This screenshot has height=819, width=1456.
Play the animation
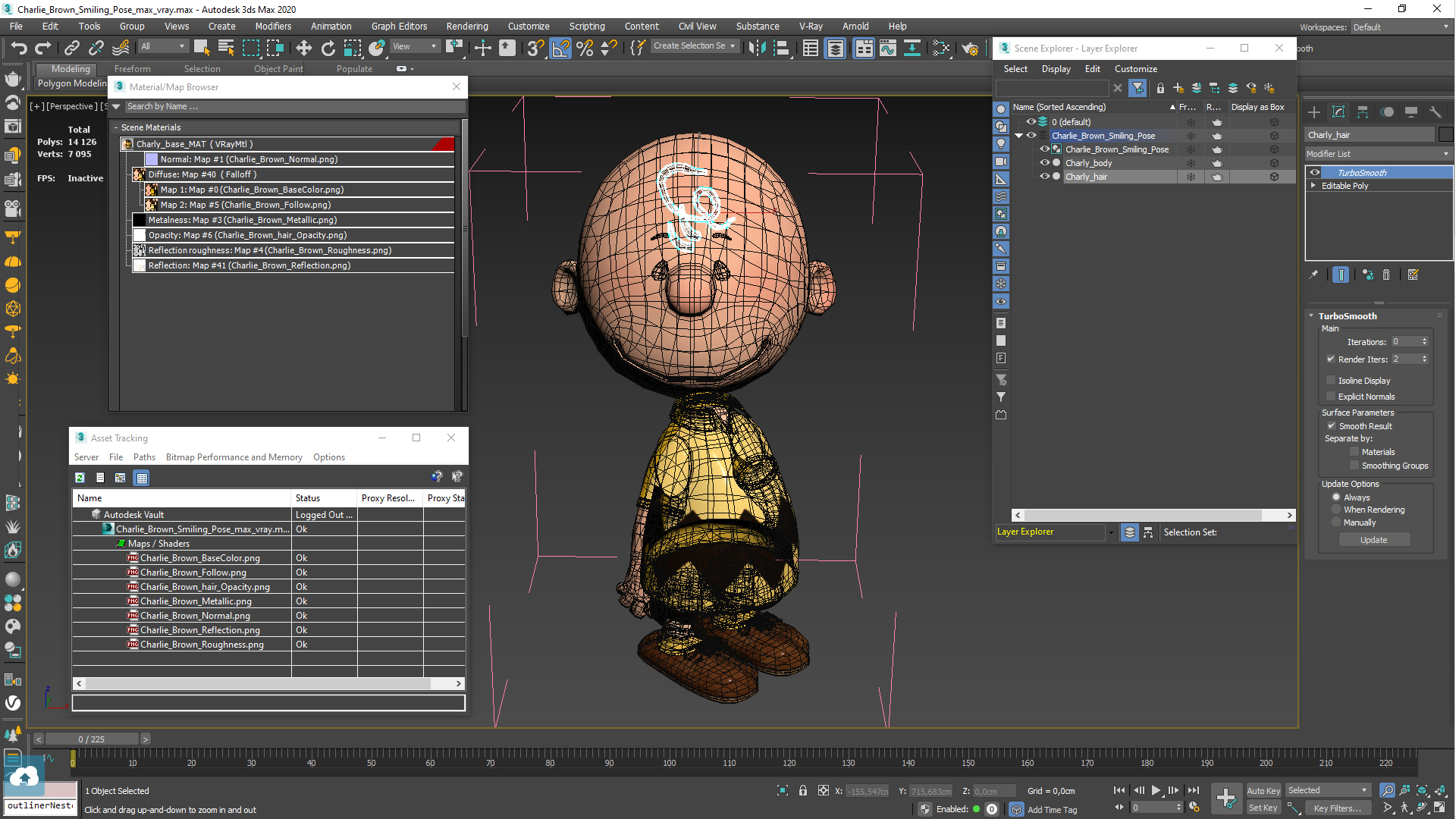pyautogui.click(x=1156, y=790)
